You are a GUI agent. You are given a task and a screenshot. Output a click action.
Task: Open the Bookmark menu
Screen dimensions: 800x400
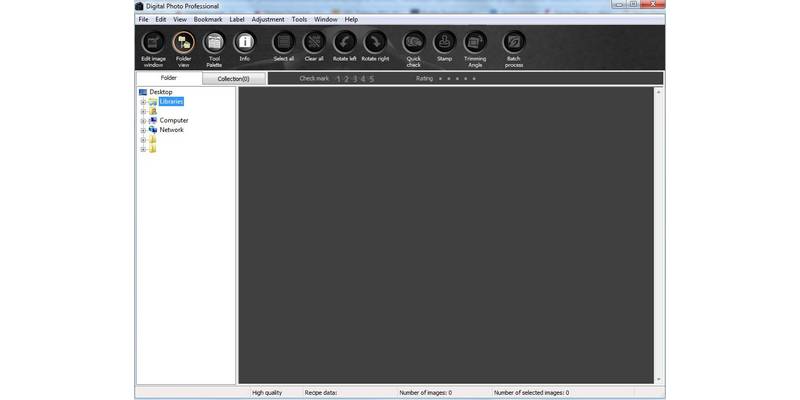(x=208, y=19)
